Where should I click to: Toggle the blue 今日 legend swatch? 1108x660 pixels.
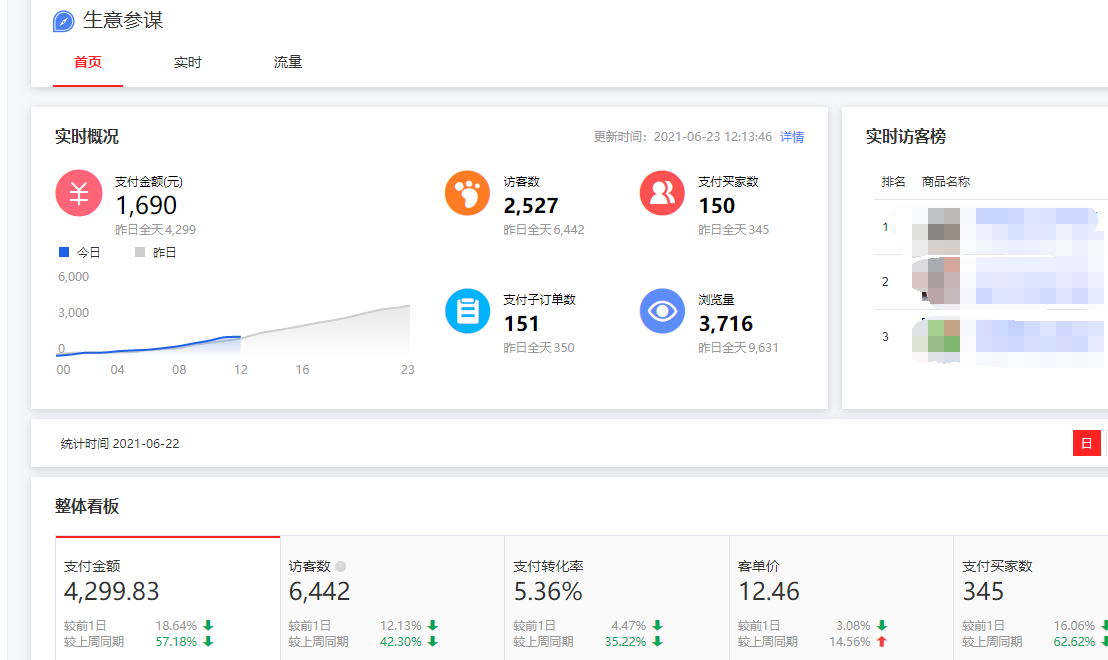(64, 252)
